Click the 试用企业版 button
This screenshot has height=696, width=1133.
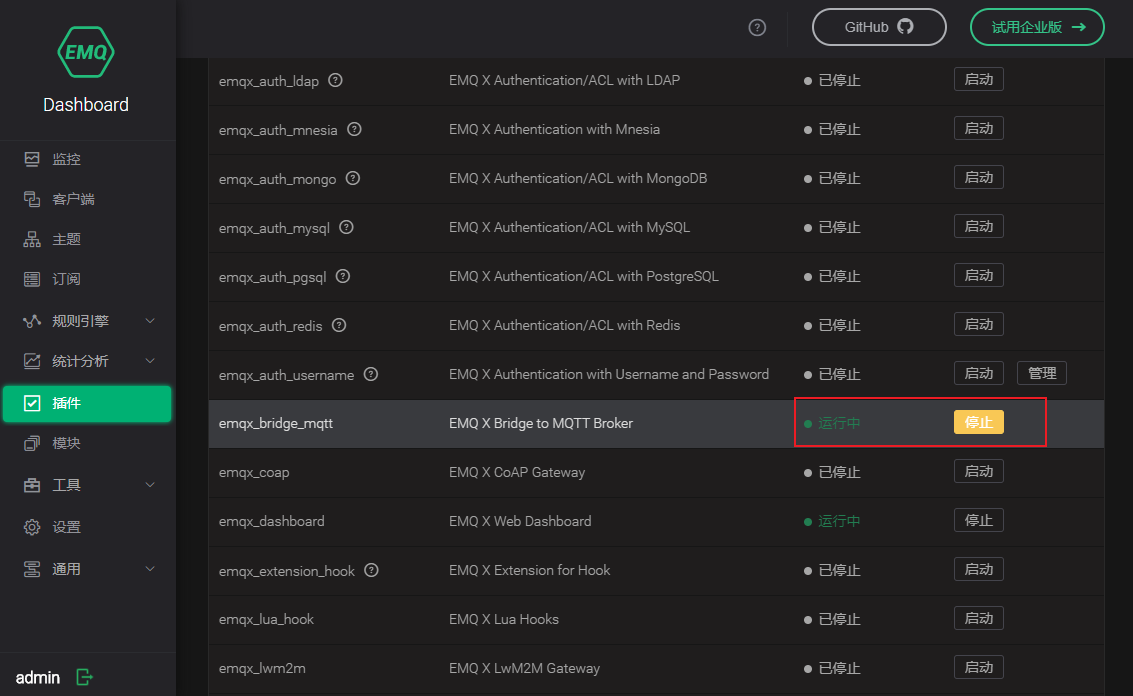[x=1037, y=27]
